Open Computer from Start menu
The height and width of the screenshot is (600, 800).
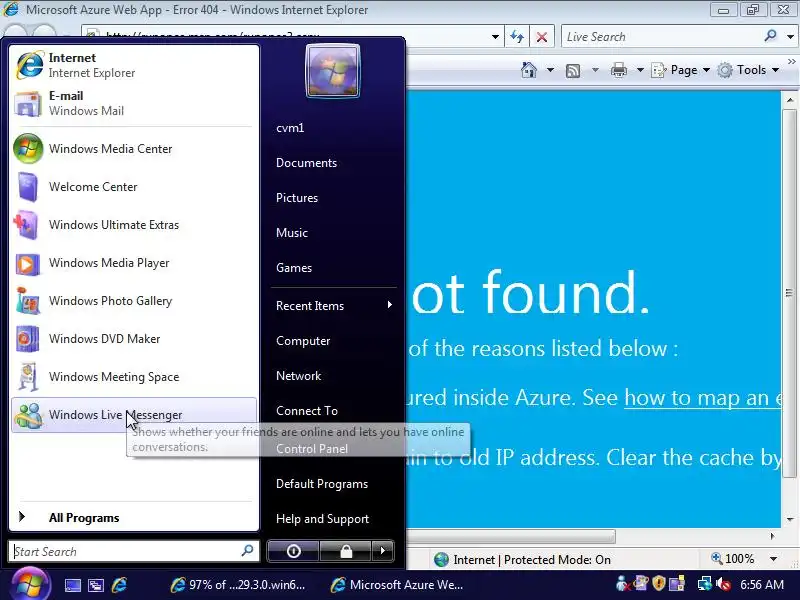click(x=303, y=341)
